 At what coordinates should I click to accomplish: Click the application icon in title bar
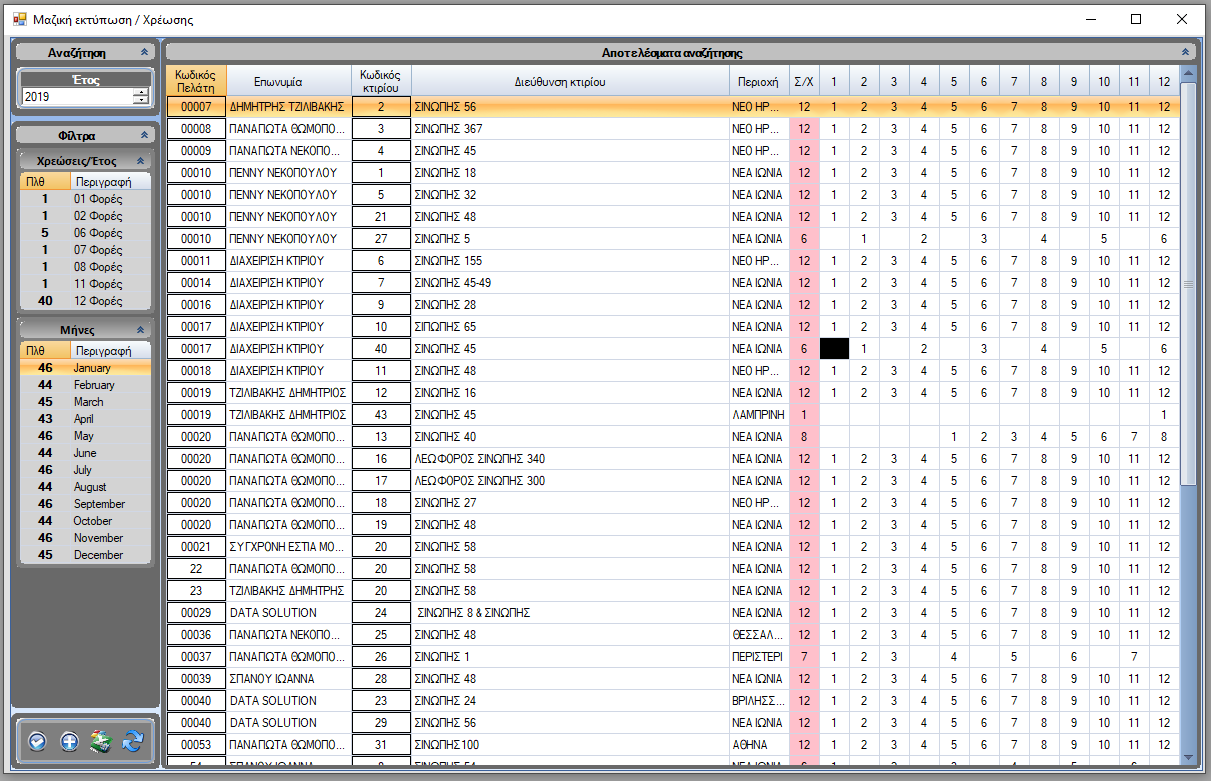[18, 19]
